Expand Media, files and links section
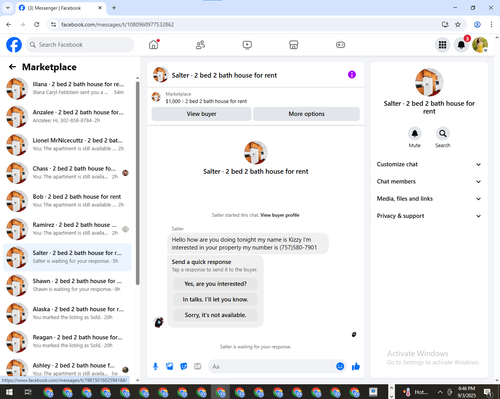This screenshot has height=399, width=500. pos(429,199)
